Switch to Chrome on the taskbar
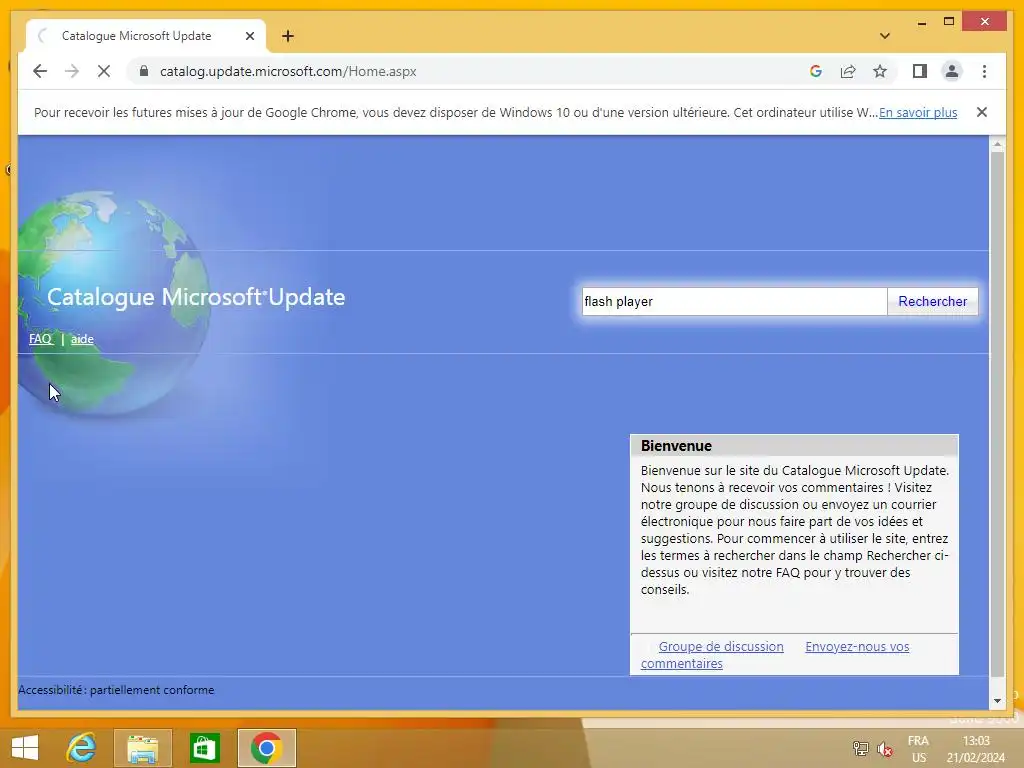Image resolution: width=1024 pixels, height=768 pixels. click(x=266, y=748)
